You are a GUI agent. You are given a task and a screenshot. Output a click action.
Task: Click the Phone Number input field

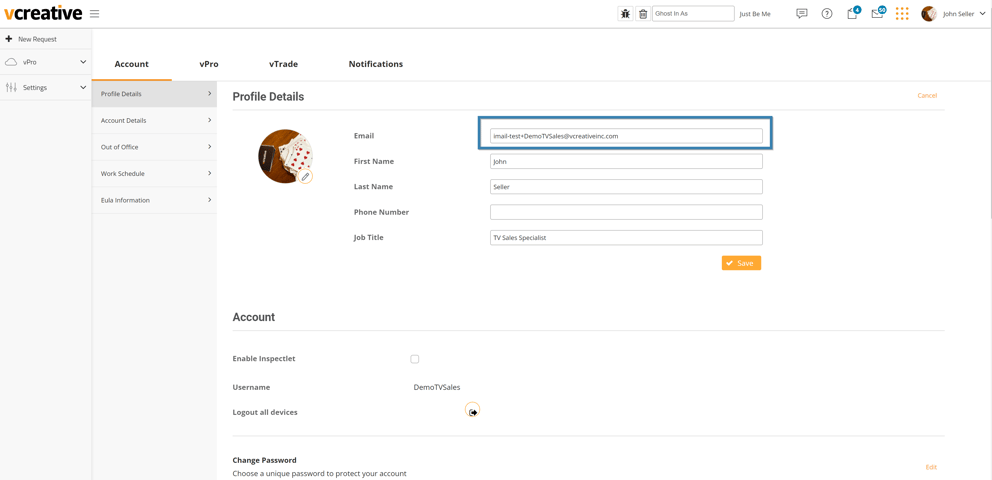626,212
